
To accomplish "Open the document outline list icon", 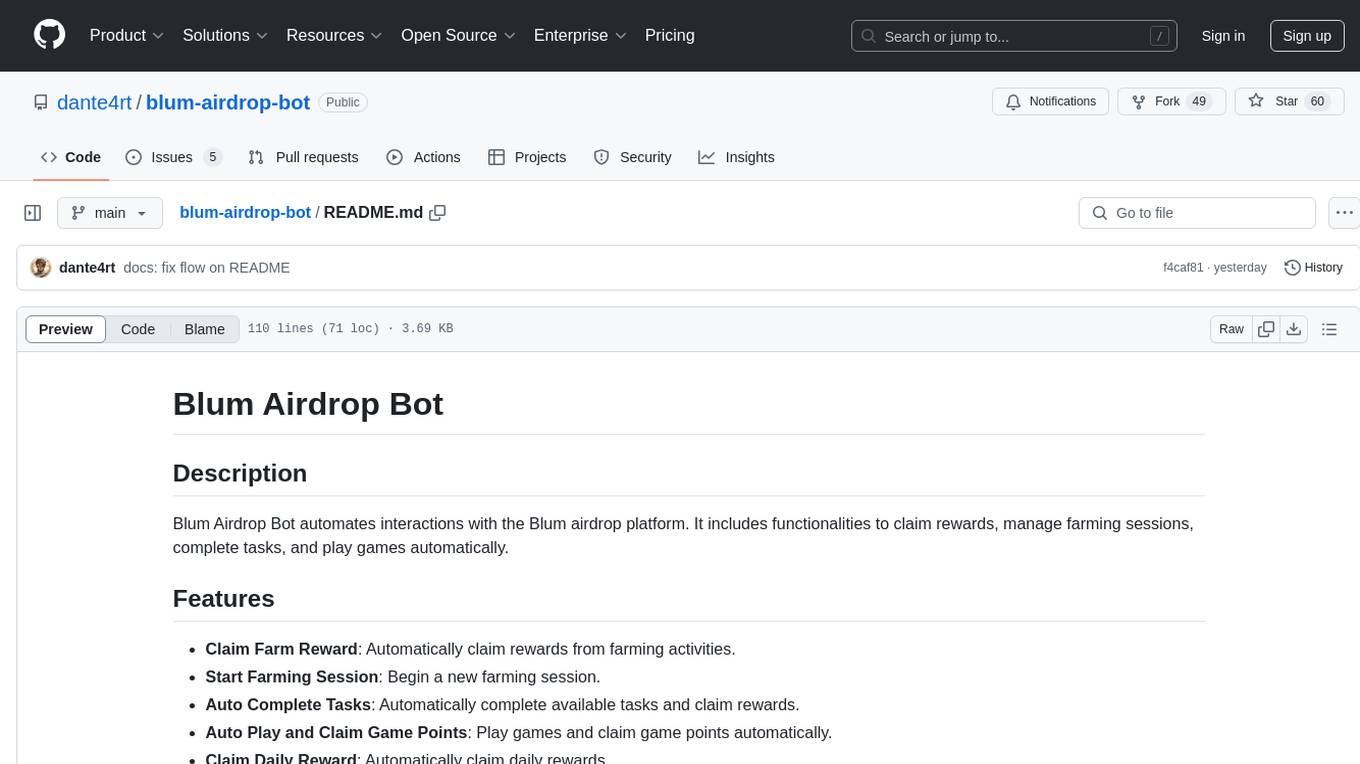I will (x=1329, y=329).
